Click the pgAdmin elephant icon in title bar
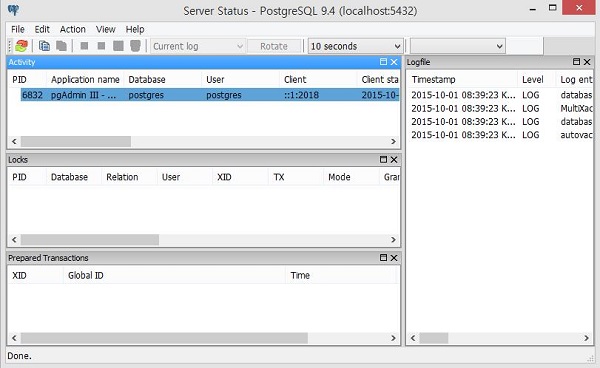 pos(13,10)
